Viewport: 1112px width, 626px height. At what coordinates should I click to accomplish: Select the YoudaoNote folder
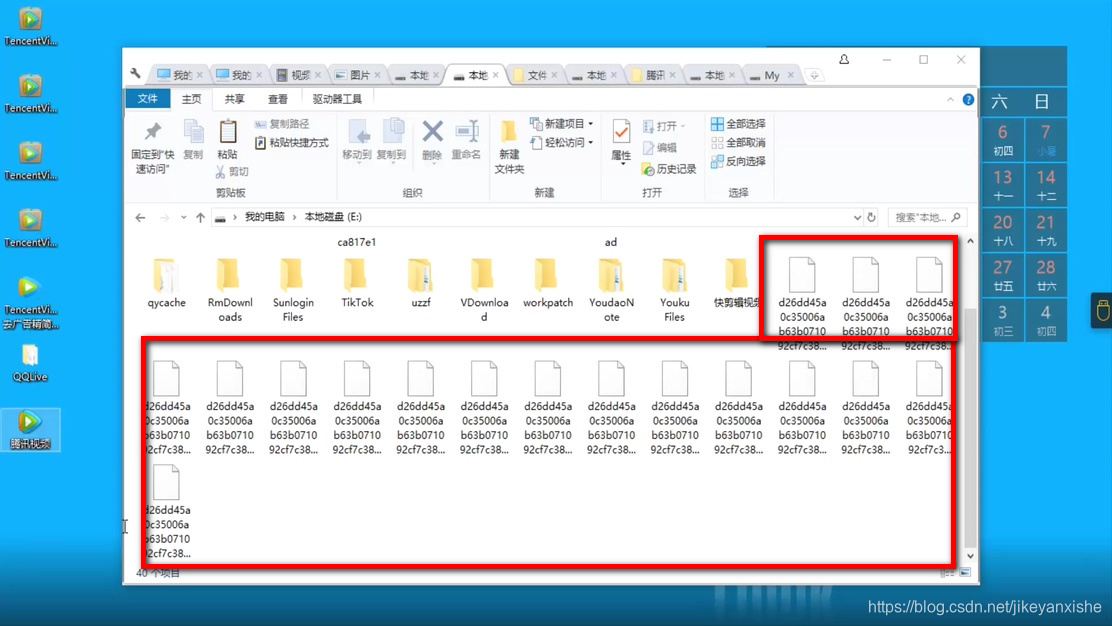[611, 289]
